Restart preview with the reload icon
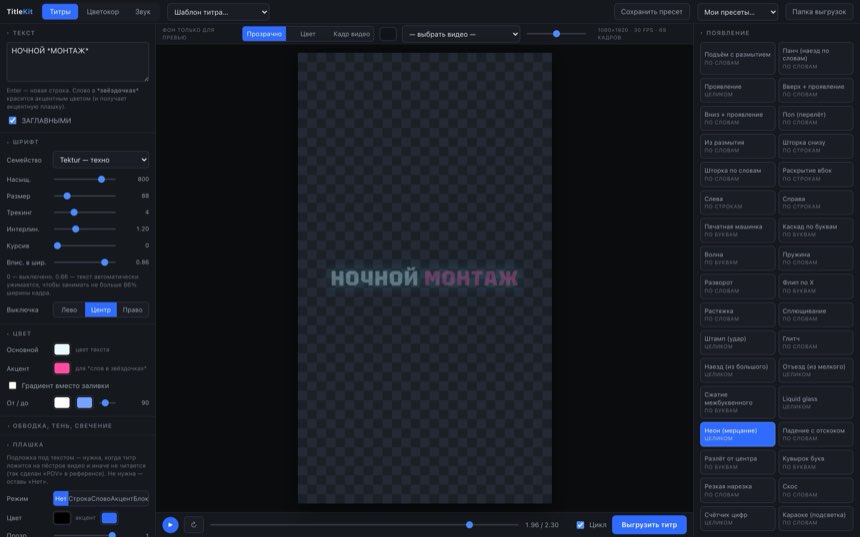 [194, 524]
